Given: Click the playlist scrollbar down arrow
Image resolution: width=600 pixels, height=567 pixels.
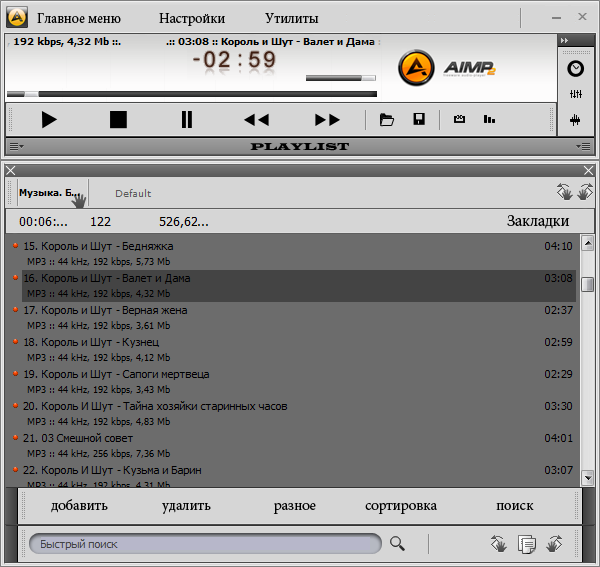Looking at the screenshot, I should [x=587, y=477].
